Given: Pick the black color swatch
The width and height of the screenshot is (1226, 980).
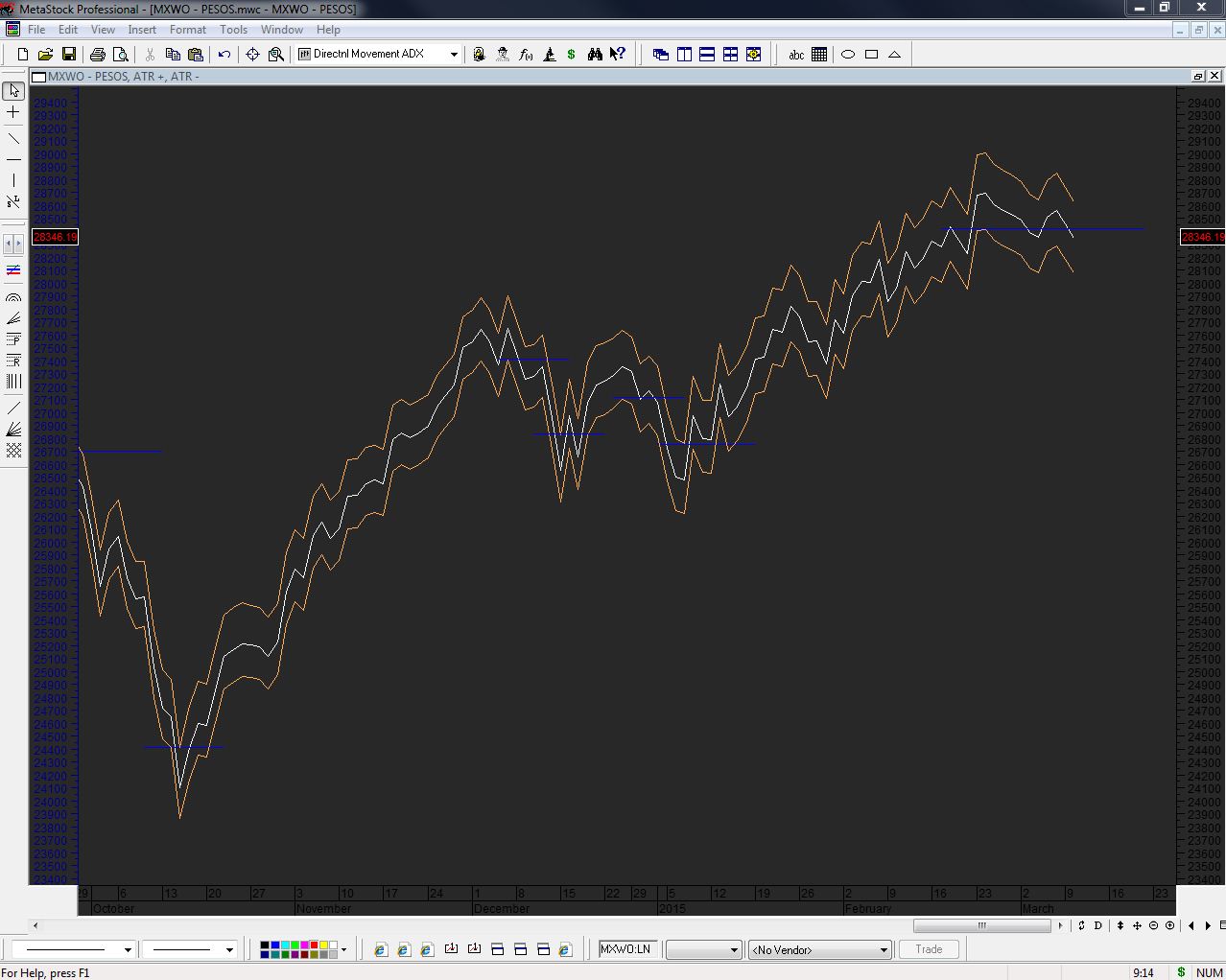Looking at the screenshot, I should click(x=266, y=945).
